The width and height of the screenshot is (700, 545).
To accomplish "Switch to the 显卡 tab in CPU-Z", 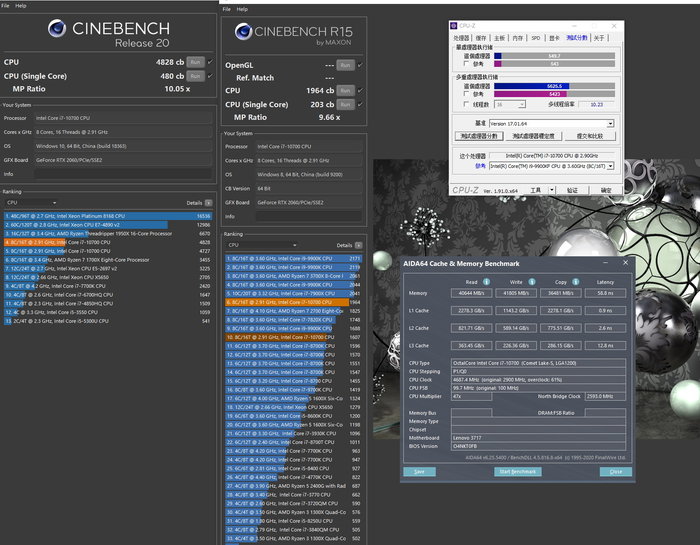I will point(554,38).
